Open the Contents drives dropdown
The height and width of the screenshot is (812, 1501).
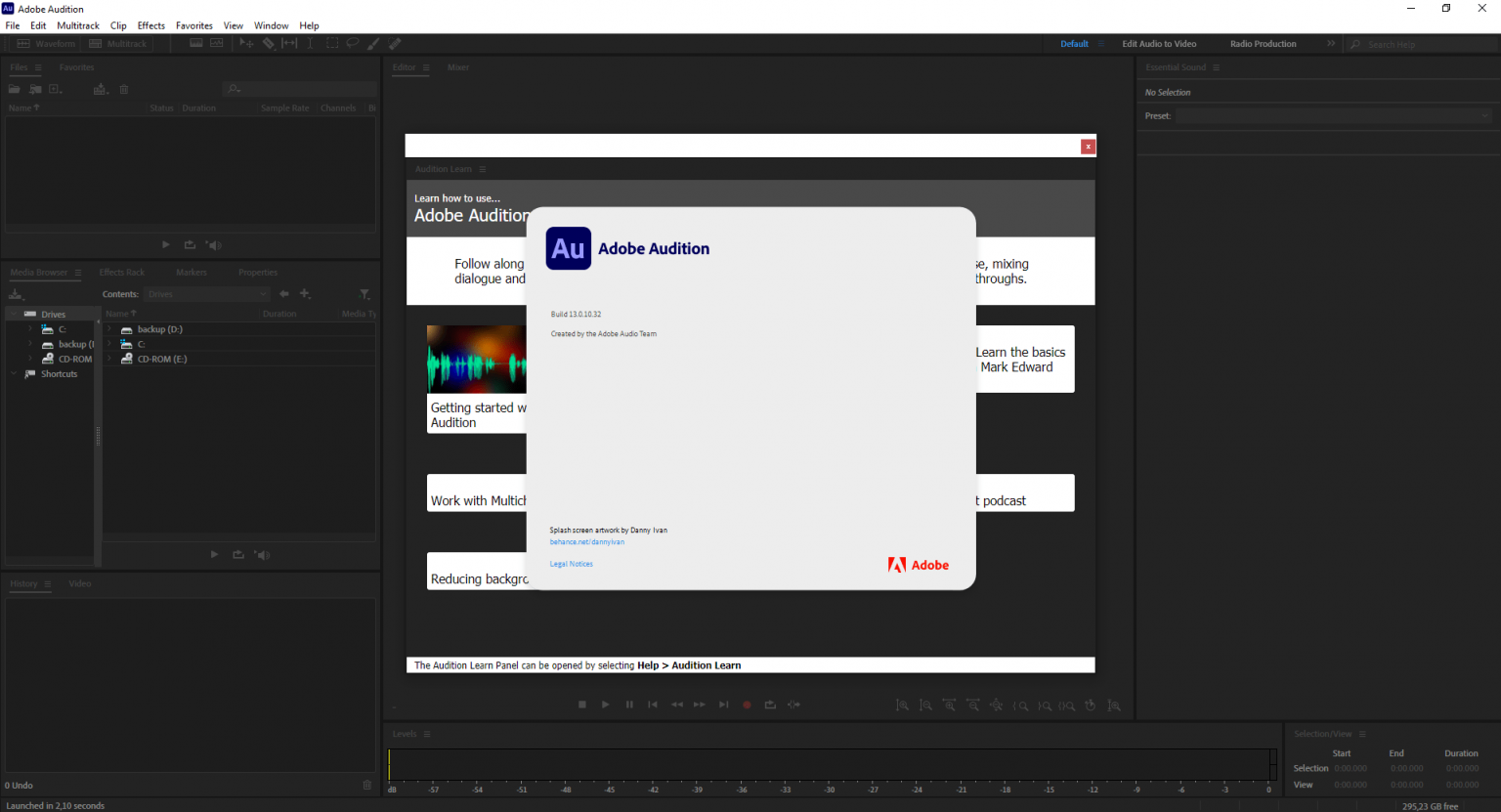pos(207,294)
